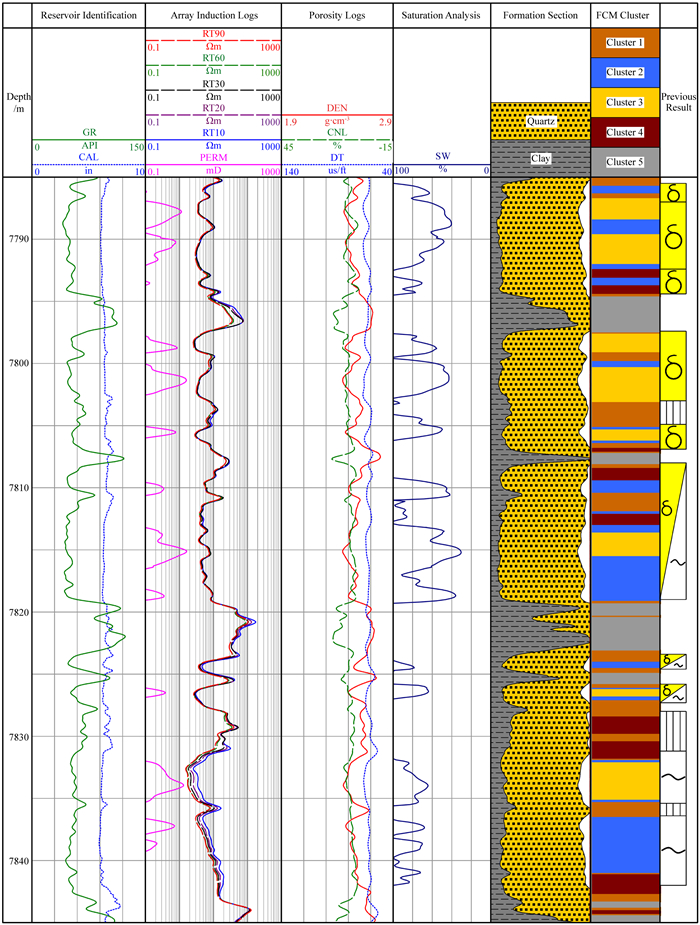Screen dimensions: 700x925
Task: Select the Cluster 2 blue legend box
Action: pos(625,73)
